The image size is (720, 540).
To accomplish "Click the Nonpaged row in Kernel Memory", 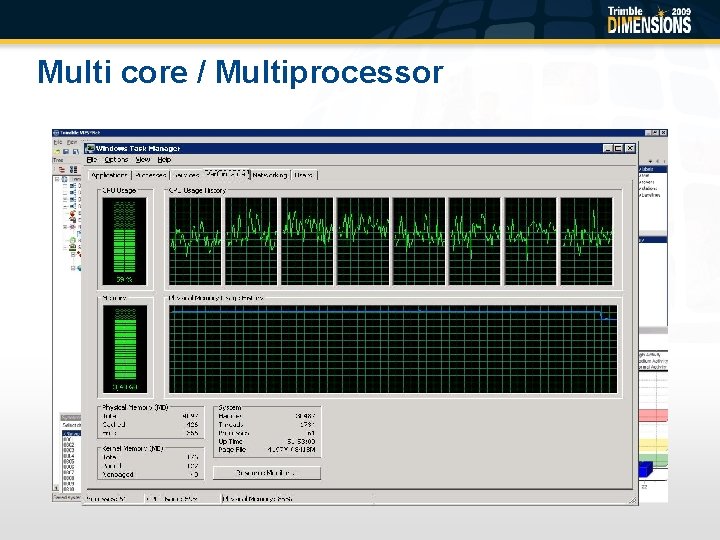I will [151, 474].
